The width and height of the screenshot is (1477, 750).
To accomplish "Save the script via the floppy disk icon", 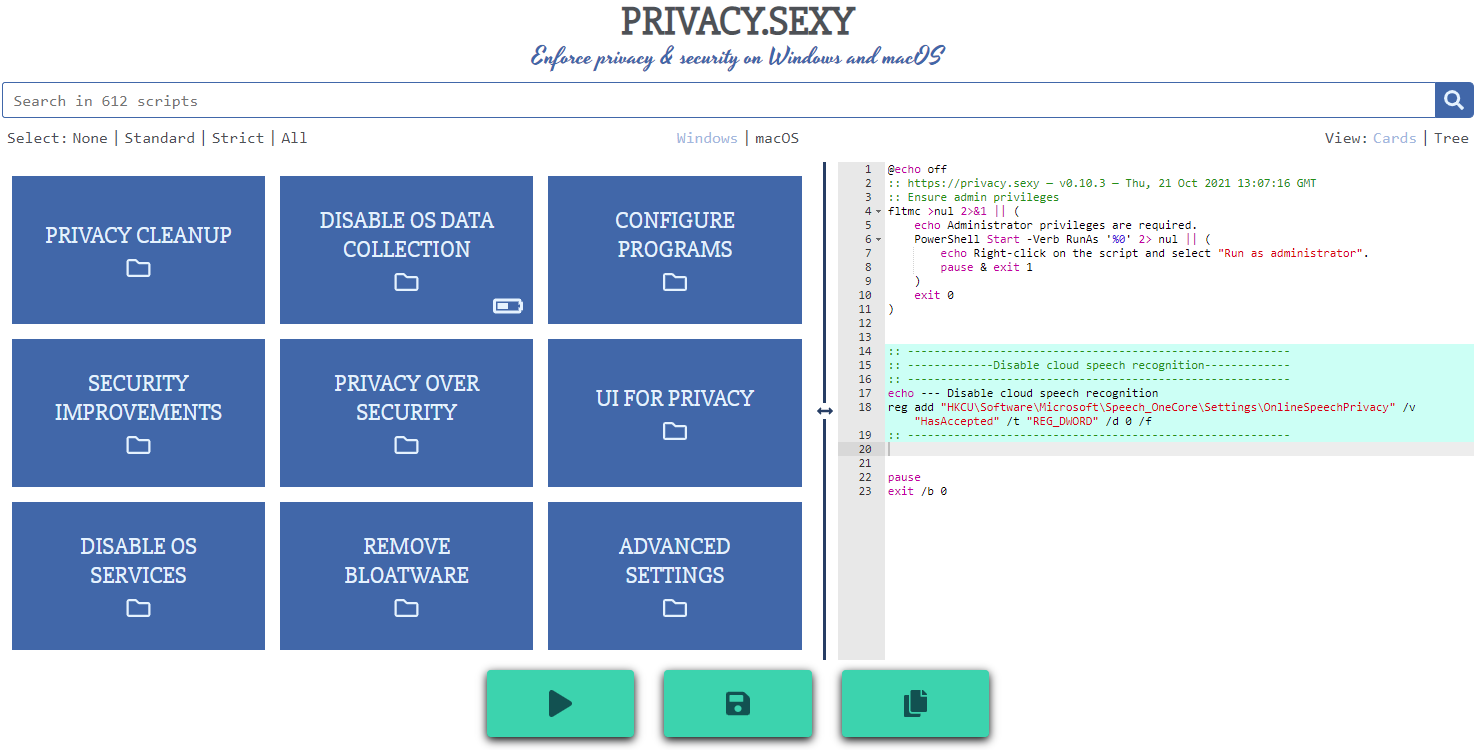I will (737, 704).
